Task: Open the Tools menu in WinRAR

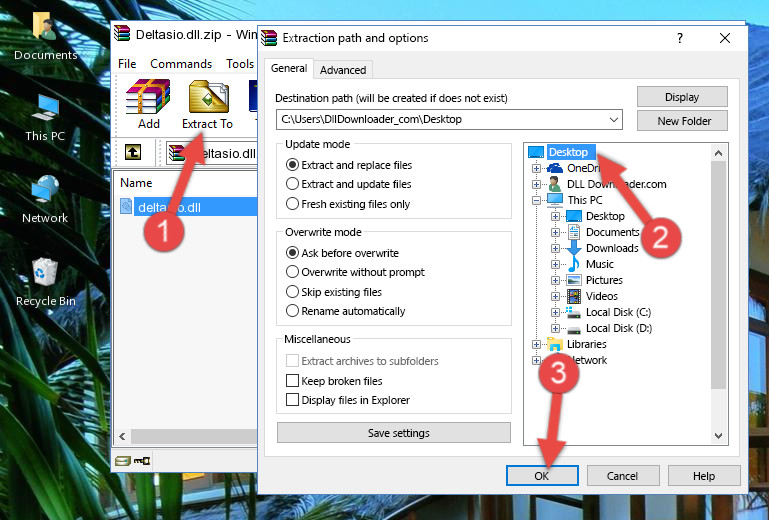Action: click(x=240, y=64)
